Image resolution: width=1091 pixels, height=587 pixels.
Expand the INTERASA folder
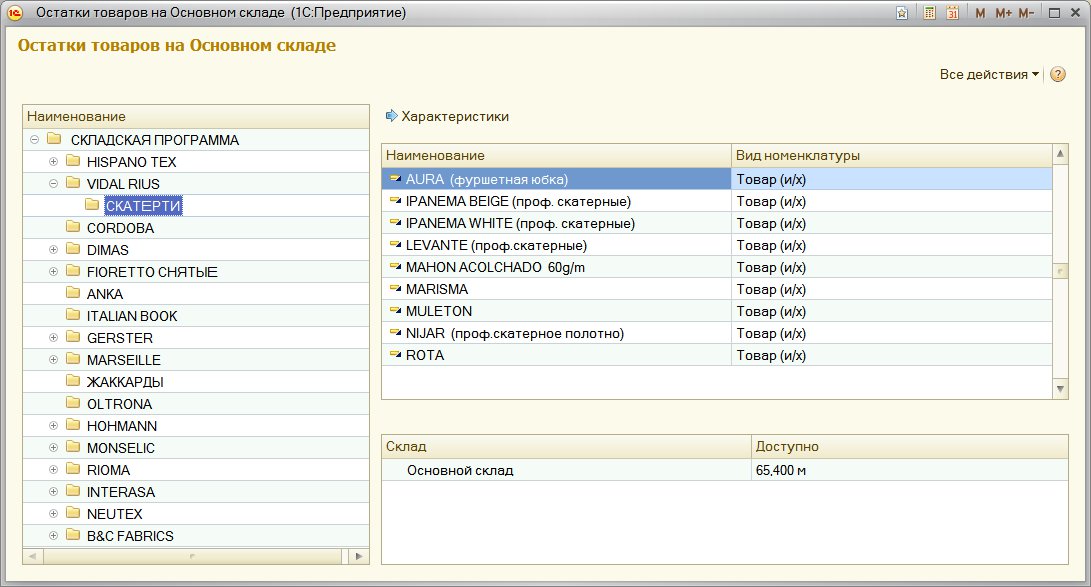(x=53, y=492)
